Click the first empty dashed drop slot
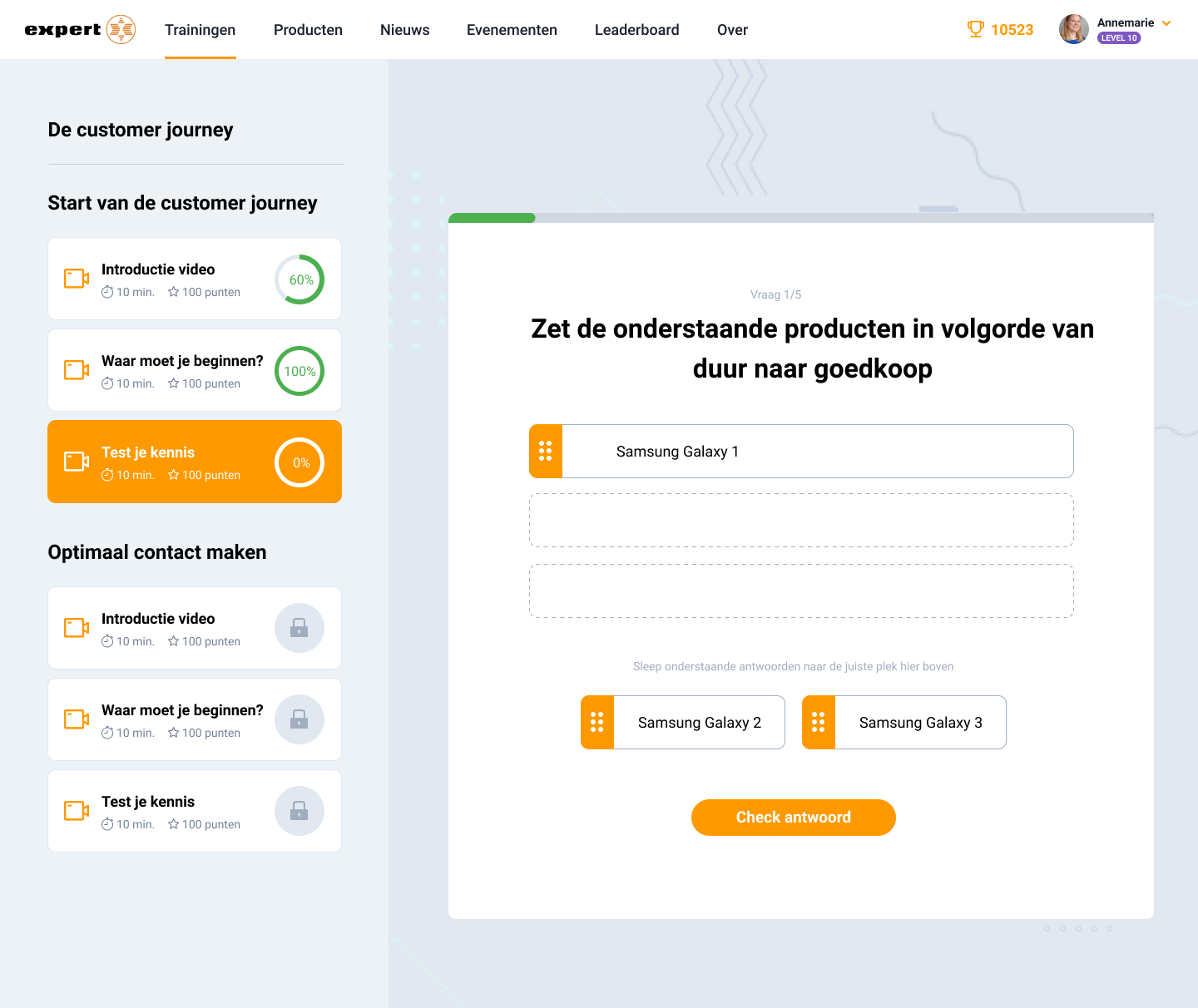 pyautogui.click(x=801, y=521)
